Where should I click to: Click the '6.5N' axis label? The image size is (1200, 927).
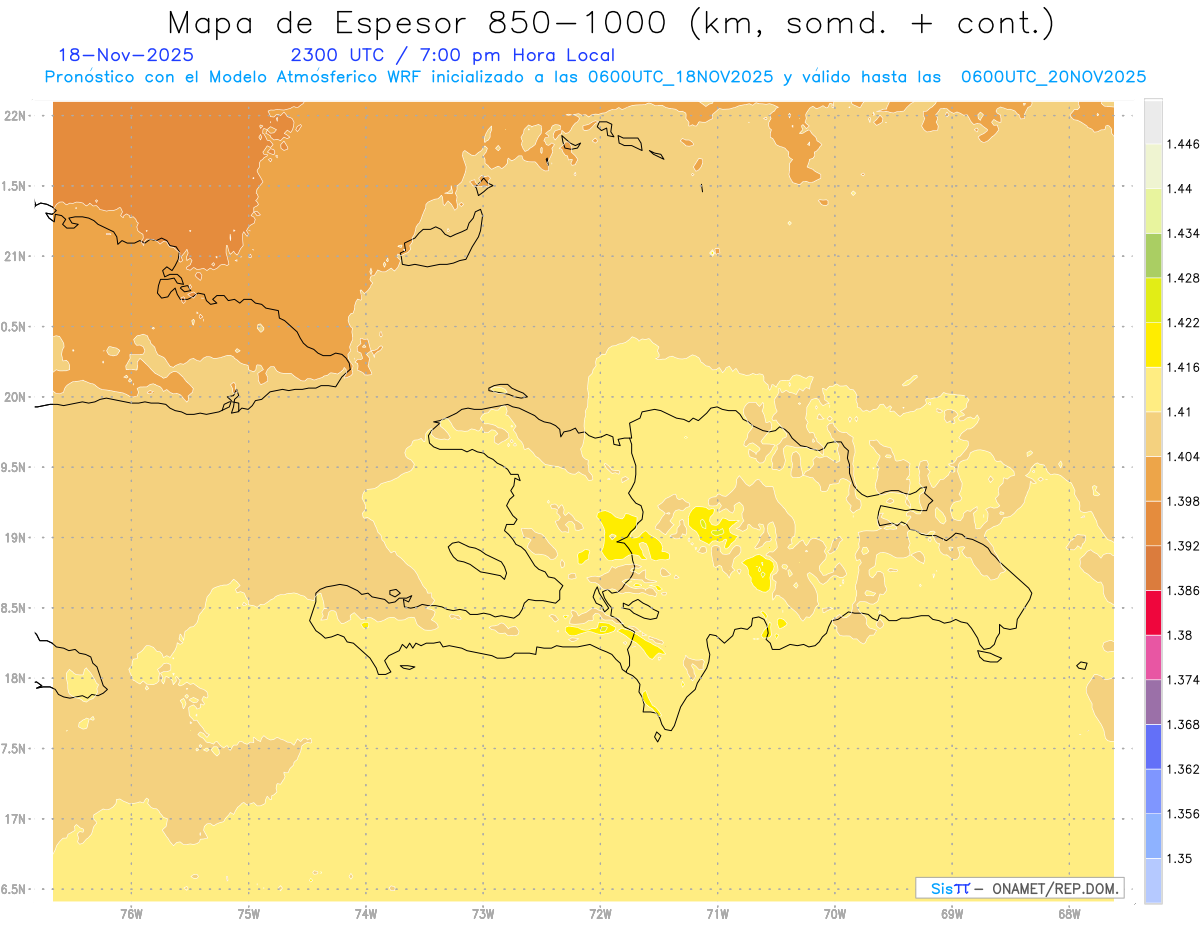click(x=15, y=889)
